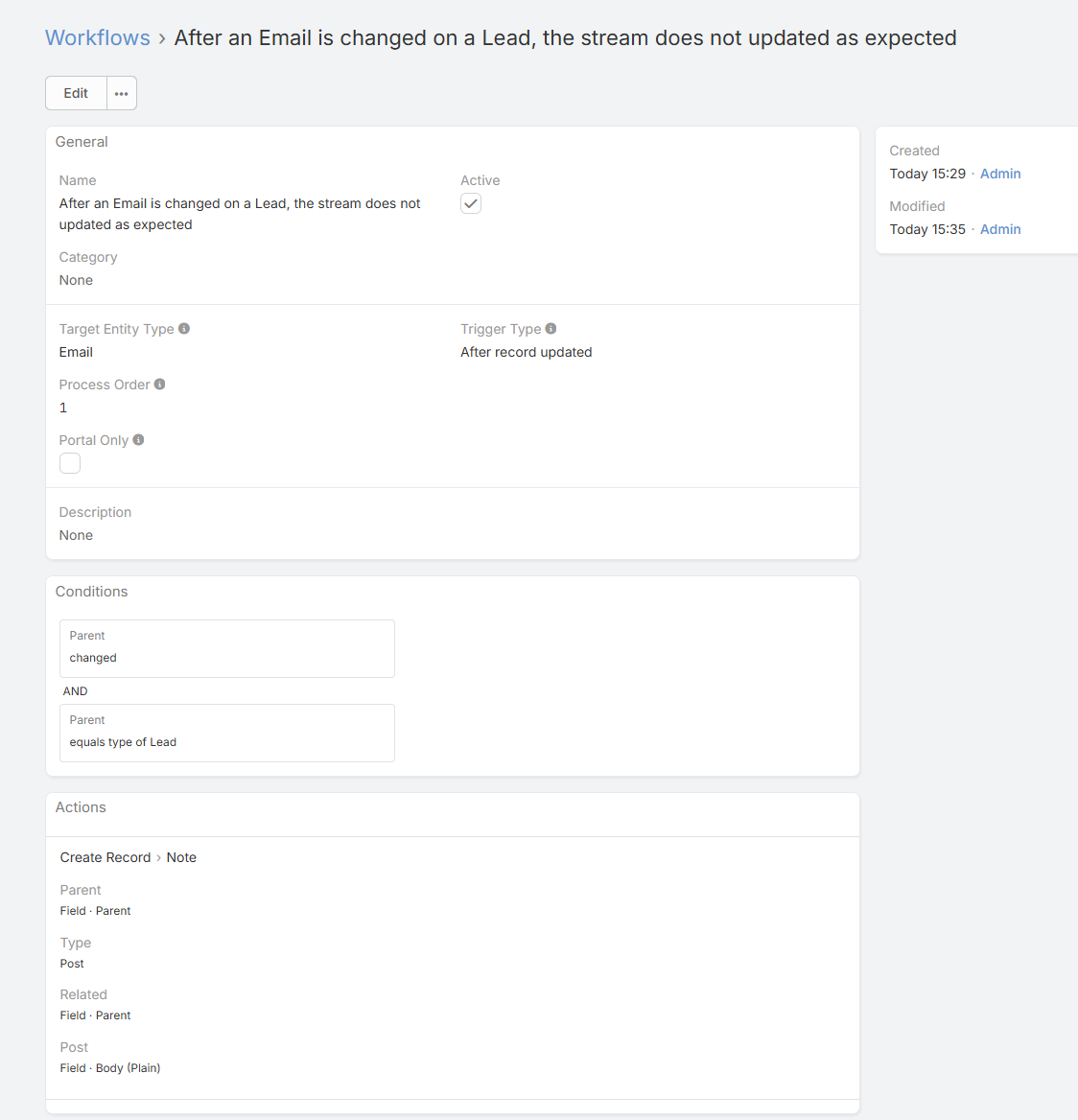Open the Admin user link under Modified
The image size is (1078, 1120).
(x=1000, y=229)
